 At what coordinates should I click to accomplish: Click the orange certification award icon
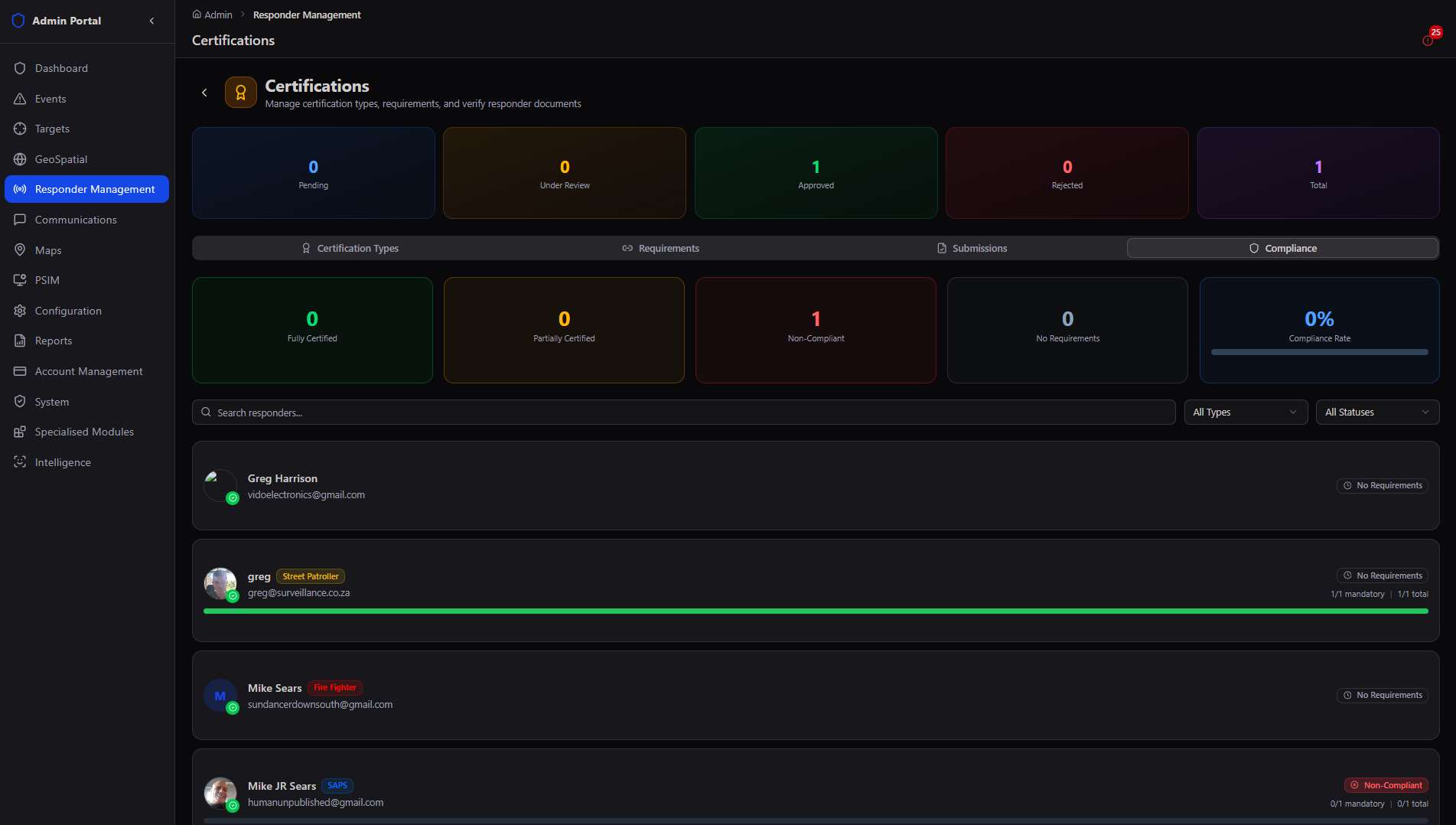tap(240, 93)
